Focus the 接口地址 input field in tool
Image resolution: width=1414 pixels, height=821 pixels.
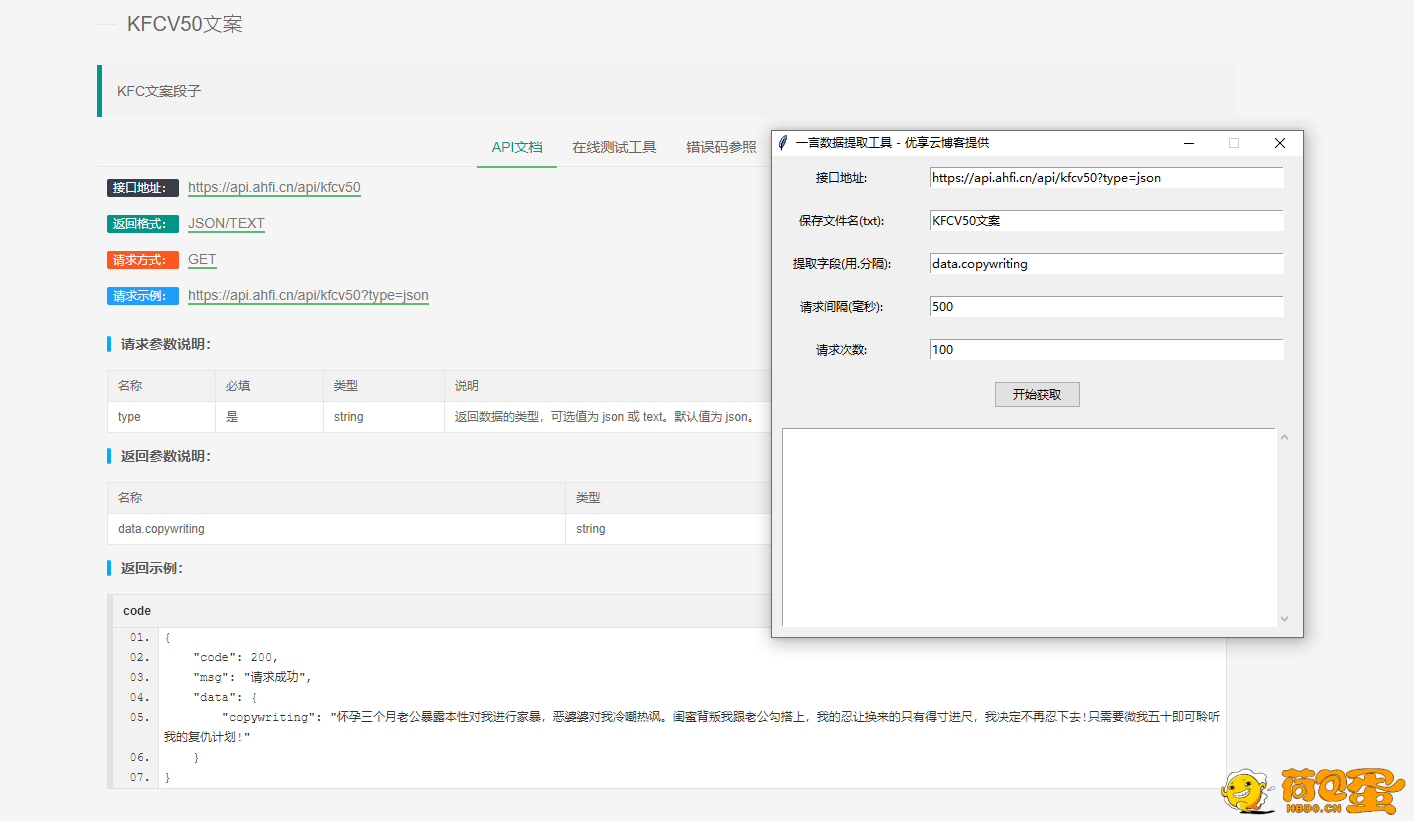[1106, 178]
